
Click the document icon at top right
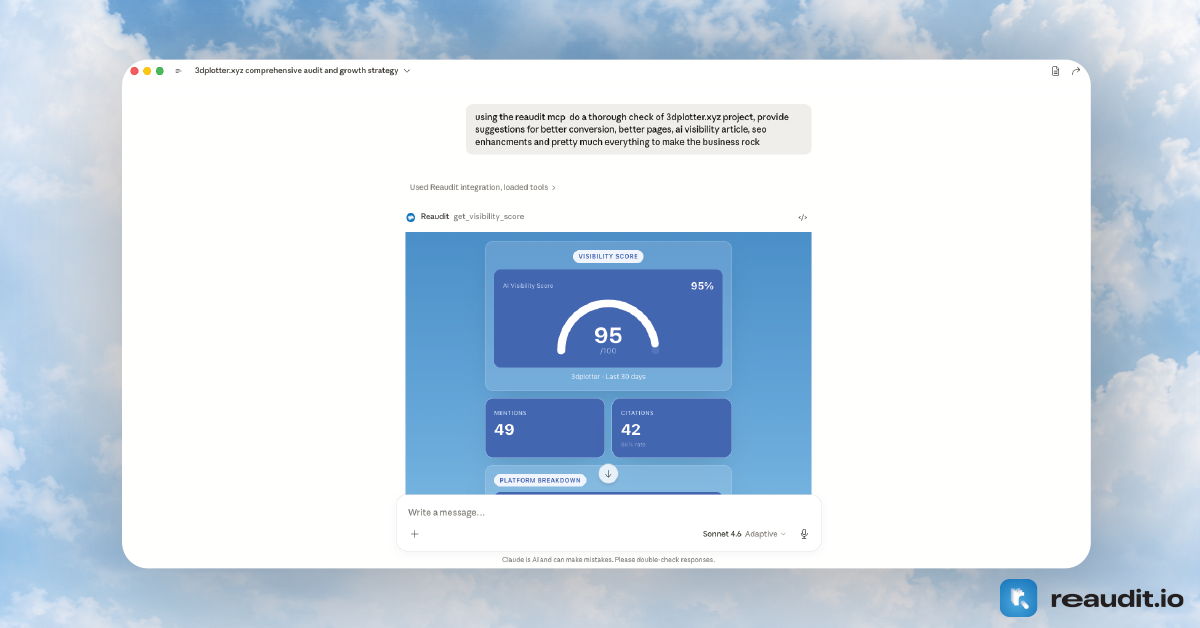pyautogui.click(x=1055, y=71)
